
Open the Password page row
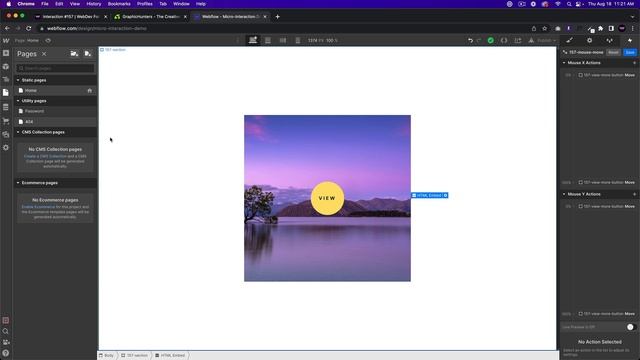click(56, 111)
